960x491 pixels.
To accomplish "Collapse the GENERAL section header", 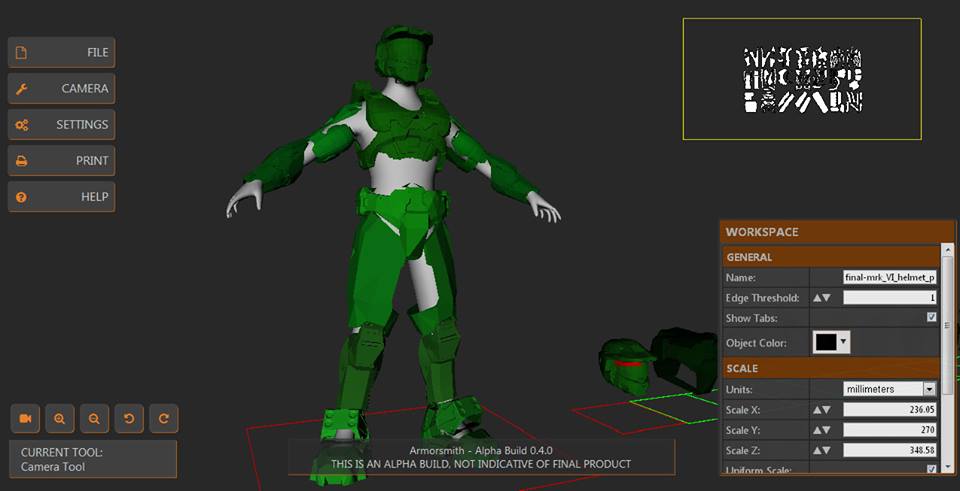I will click(x=831, y=257).
